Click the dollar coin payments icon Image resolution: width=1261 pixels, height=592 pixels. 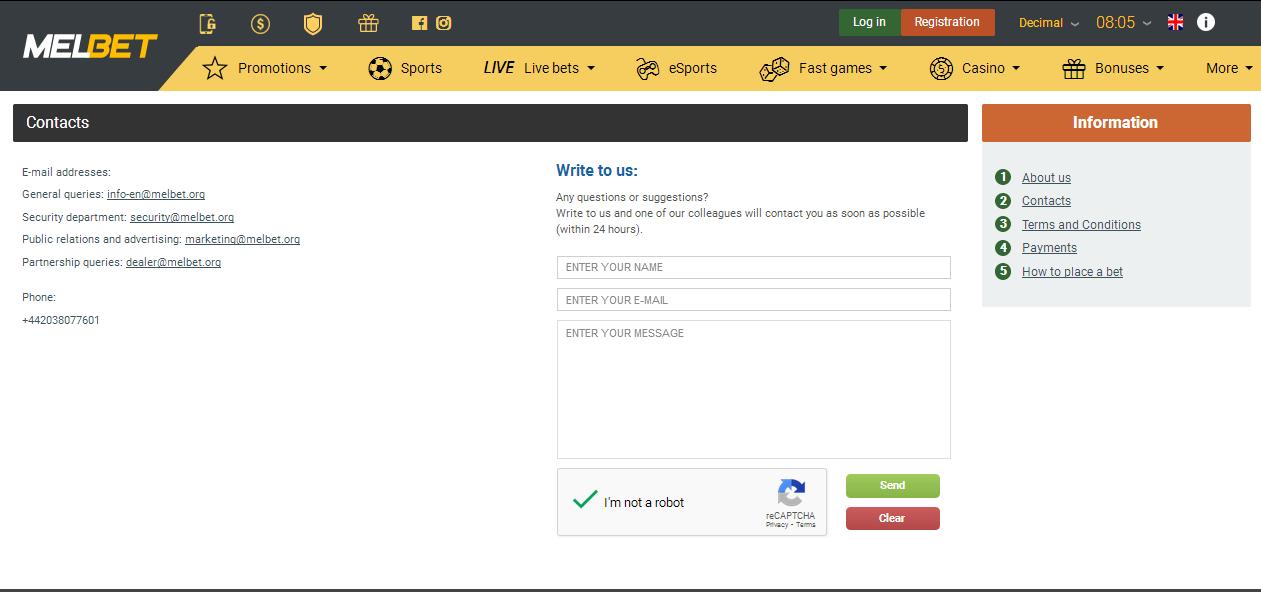click(260, 23)
